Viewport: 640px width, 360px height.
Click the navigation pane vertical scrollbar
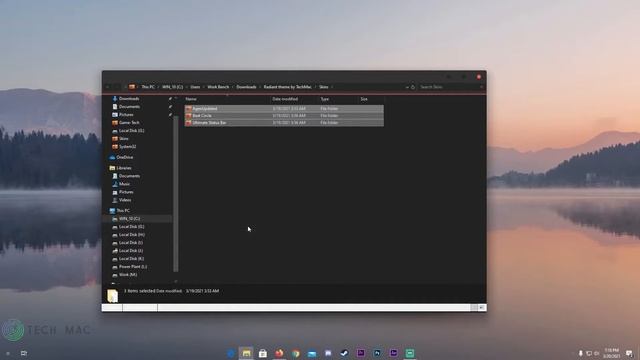176,194
